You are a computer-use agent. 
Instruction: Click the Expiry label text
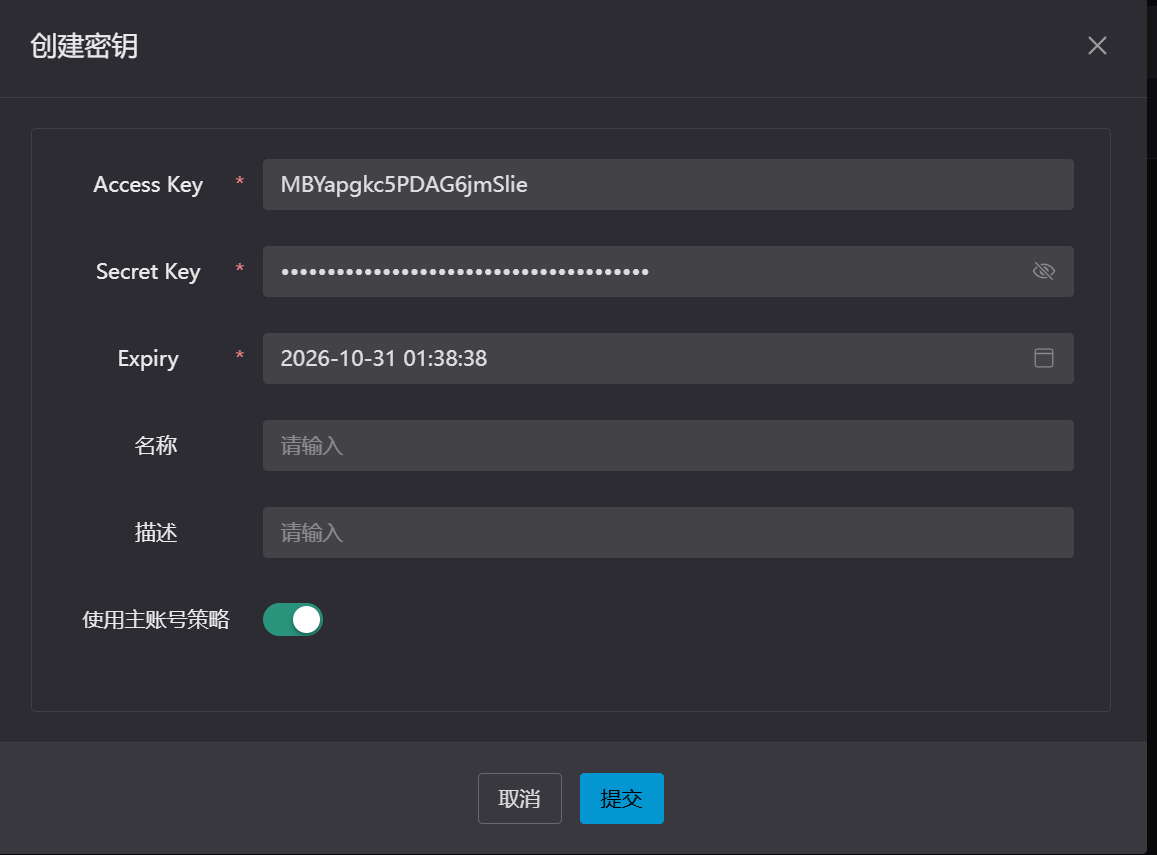148,358
